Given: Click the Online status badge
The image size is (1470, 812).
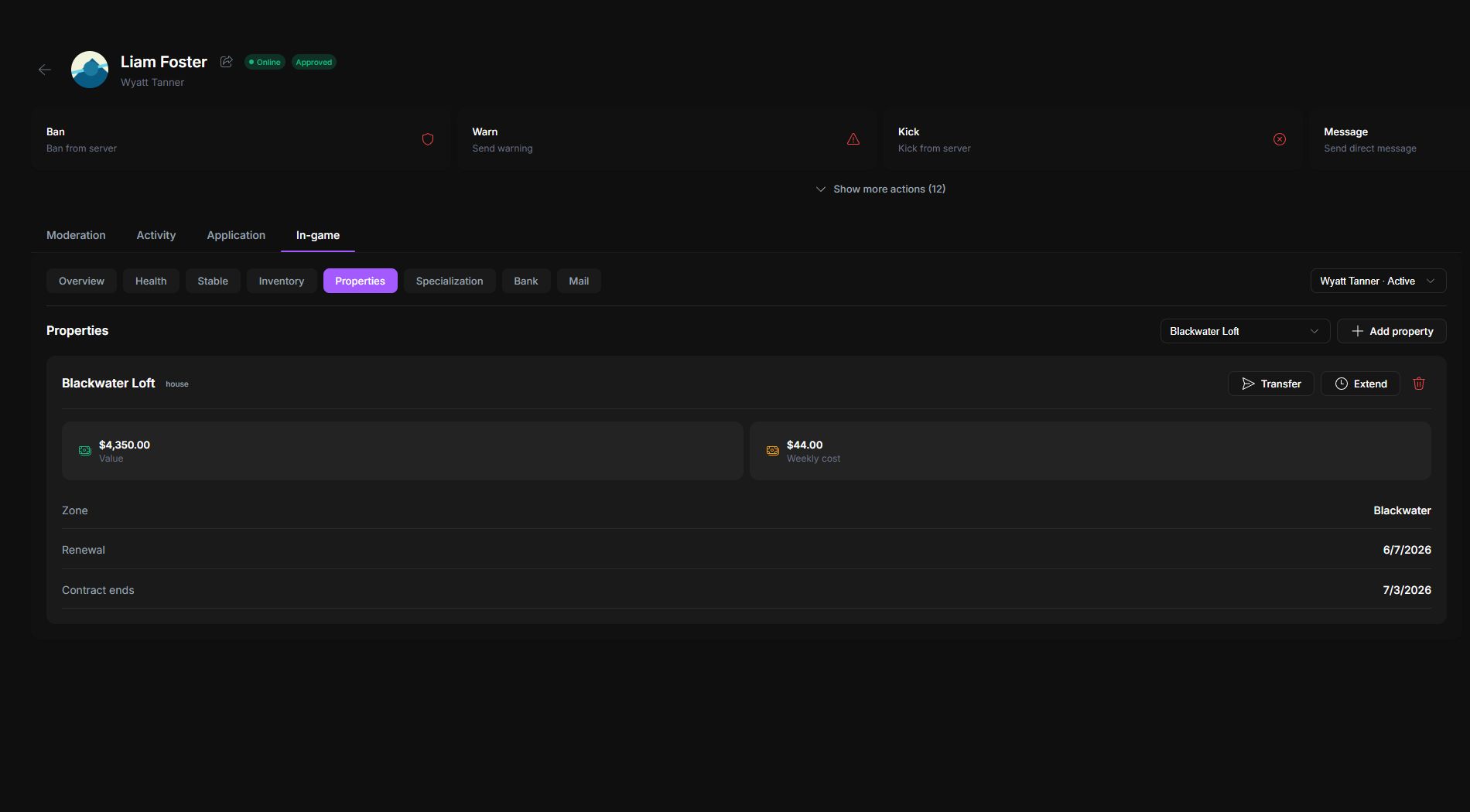Looking at the screenshot, I should (x=265, y=62).
